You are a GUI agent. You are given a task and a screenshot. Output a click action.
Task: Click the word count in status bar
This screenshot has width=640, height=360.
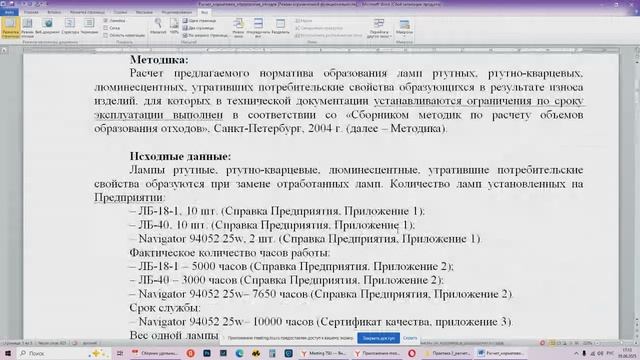pyautogui.click(x=51, y=343)
